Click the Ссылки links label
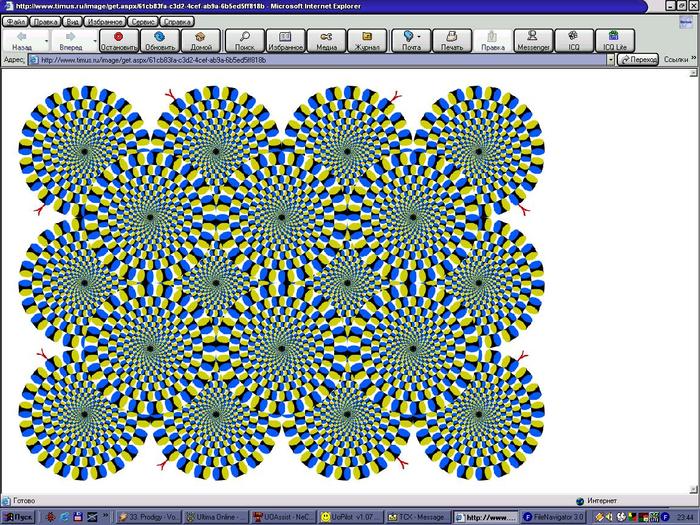 click(x=675, y=59)
